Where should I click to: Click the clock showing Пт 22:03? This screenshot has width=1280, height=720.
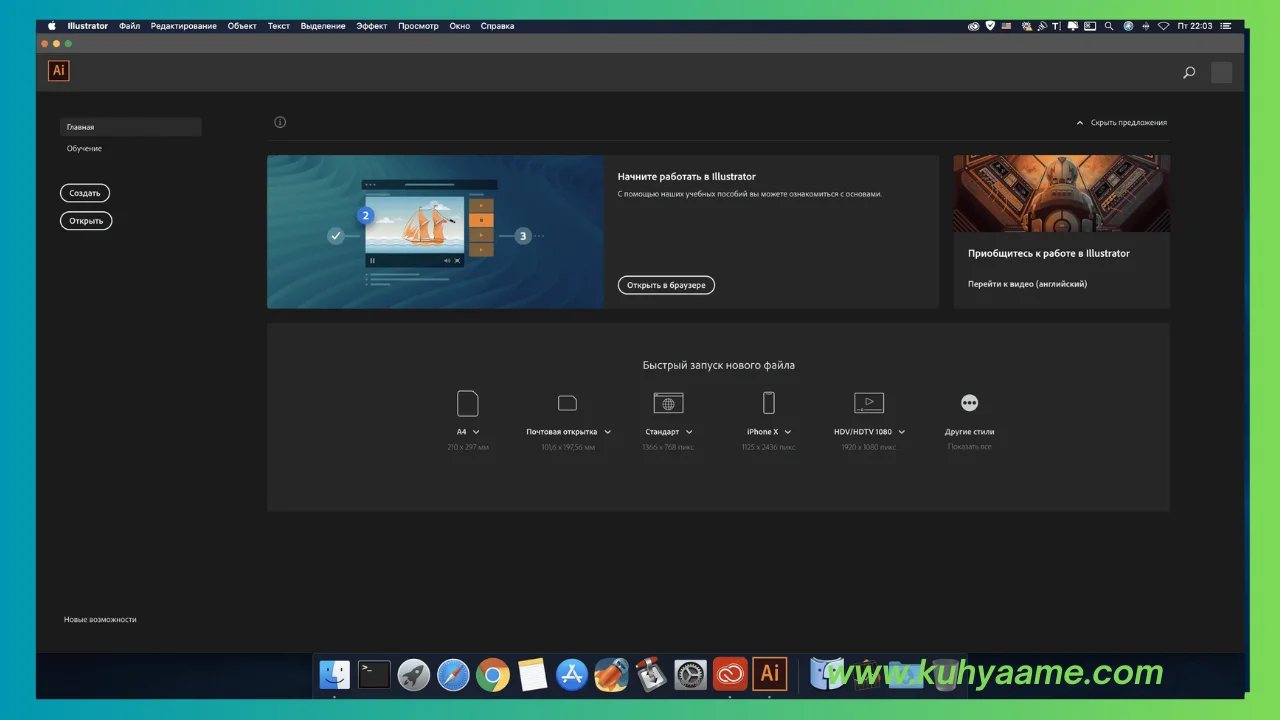1195,26
